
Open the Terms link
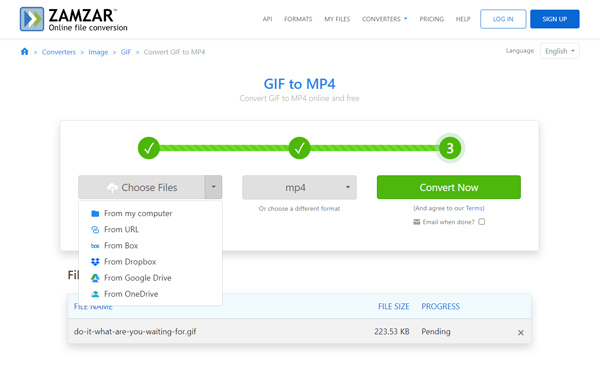click(474, 208)
